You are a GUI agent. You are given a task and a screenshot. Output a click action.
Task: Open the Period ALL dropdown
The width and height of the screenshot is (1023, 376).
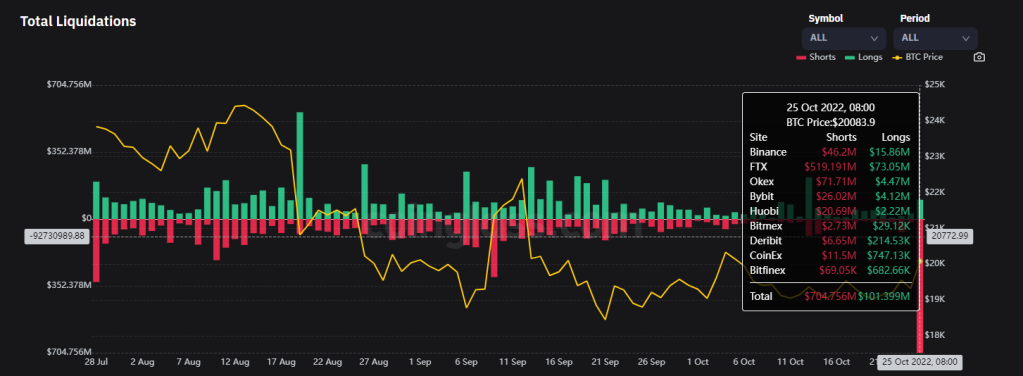[936, 38]
